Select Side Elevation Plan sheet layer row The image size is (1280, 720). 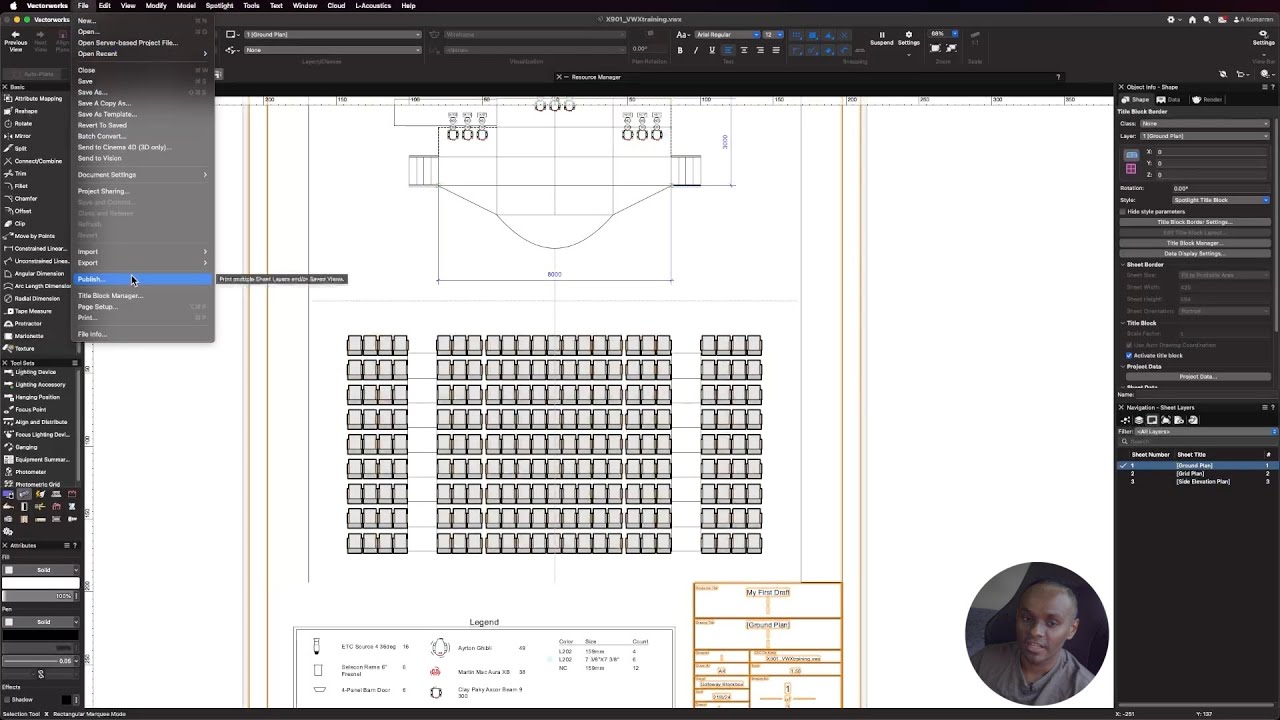coord(1195,482)
